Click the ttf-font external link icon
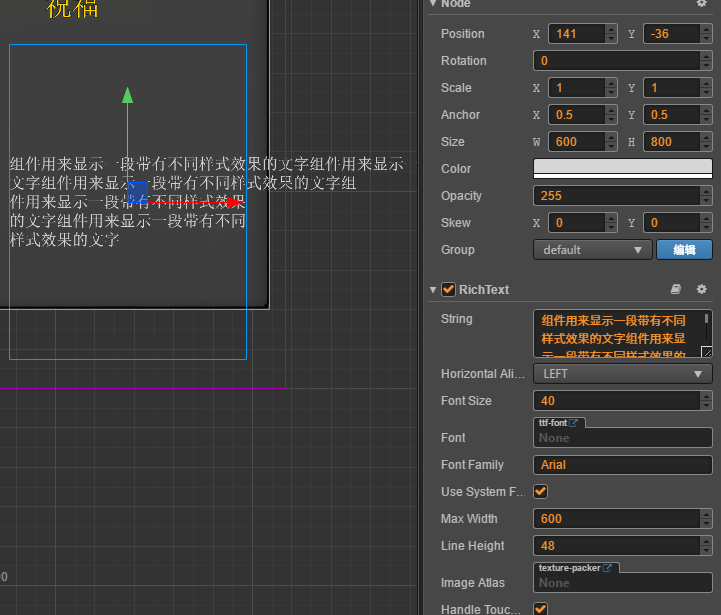This screenshot has height=615, width=721. pyautogui.click(x=574, y=423)
